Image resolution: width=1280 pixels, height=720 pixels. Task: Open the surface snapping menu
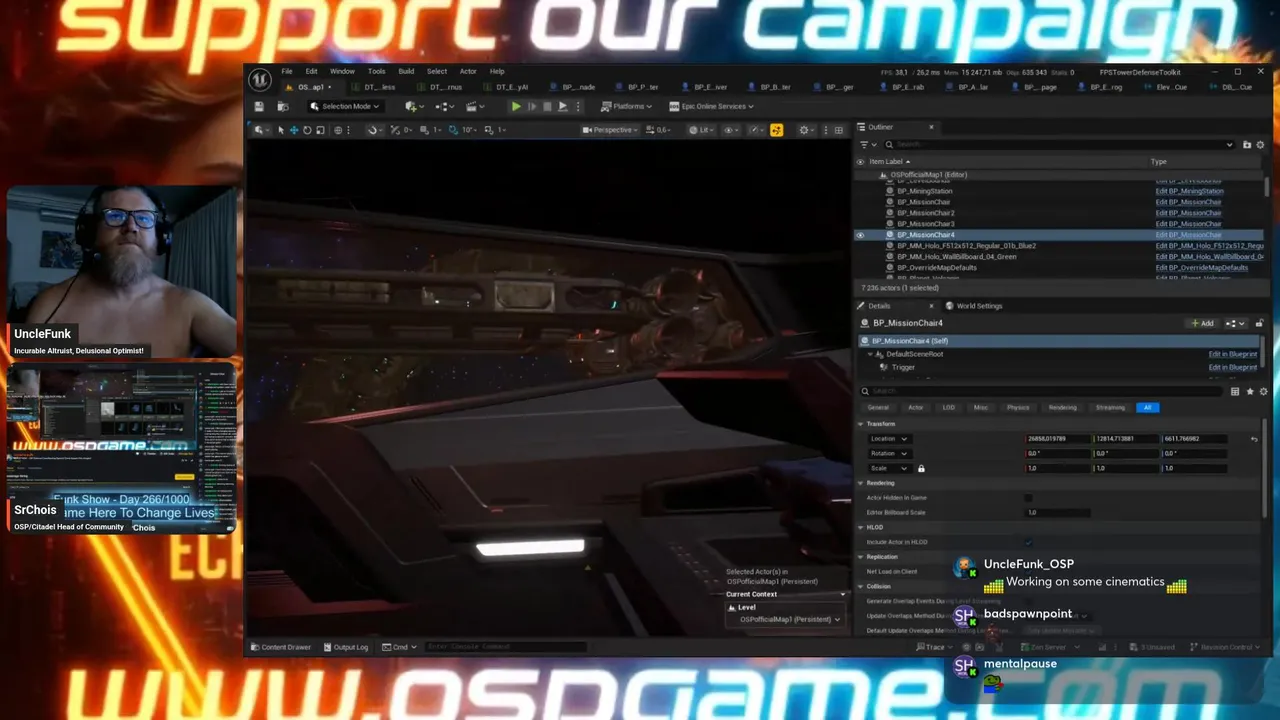coord(374,130)
